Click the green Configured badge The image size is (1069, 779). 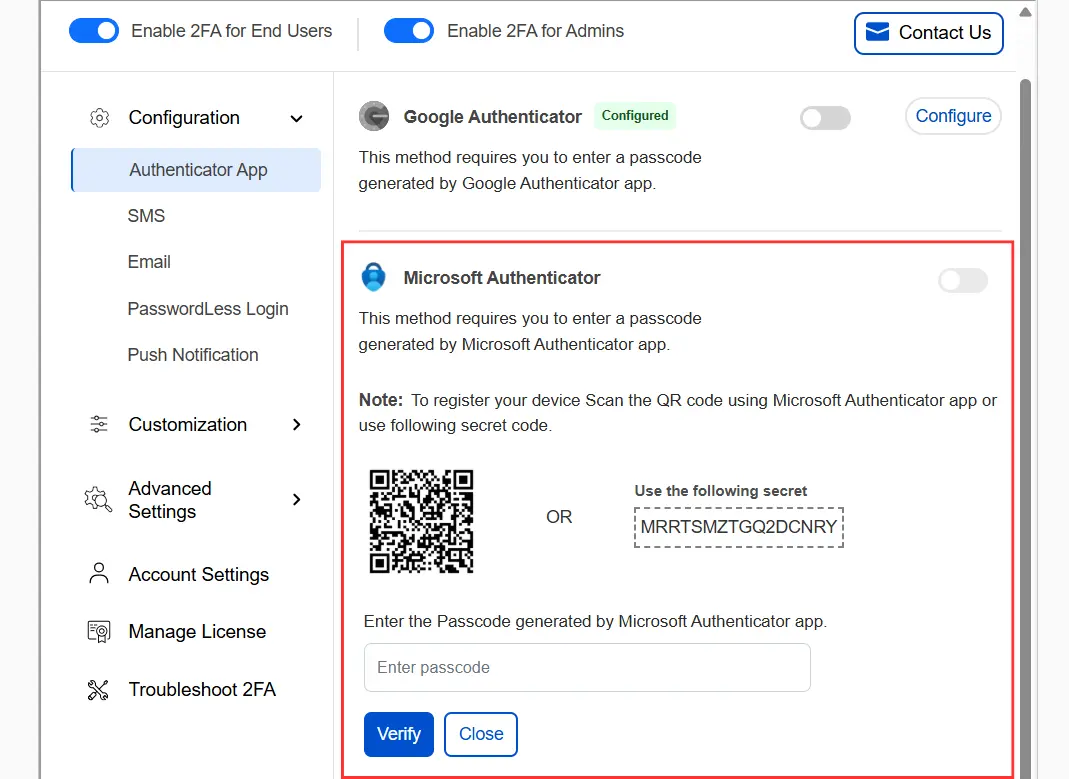point(635,116)
